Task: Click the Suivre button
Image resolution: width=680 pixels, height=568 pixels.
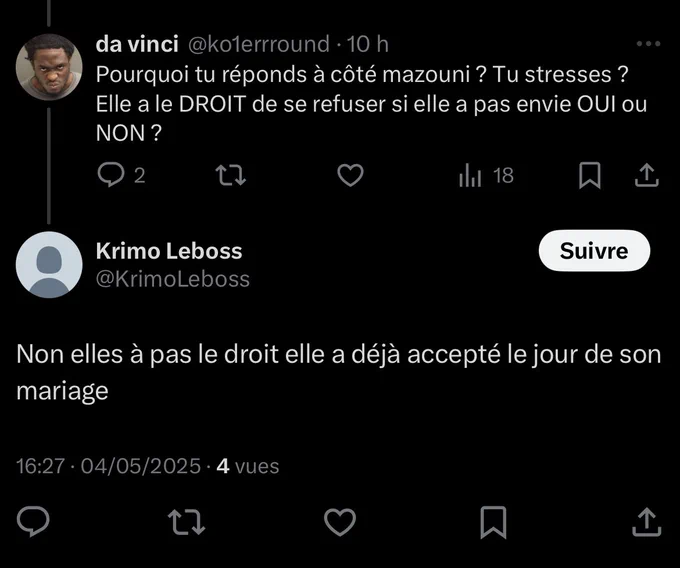Action: [594, 251]
